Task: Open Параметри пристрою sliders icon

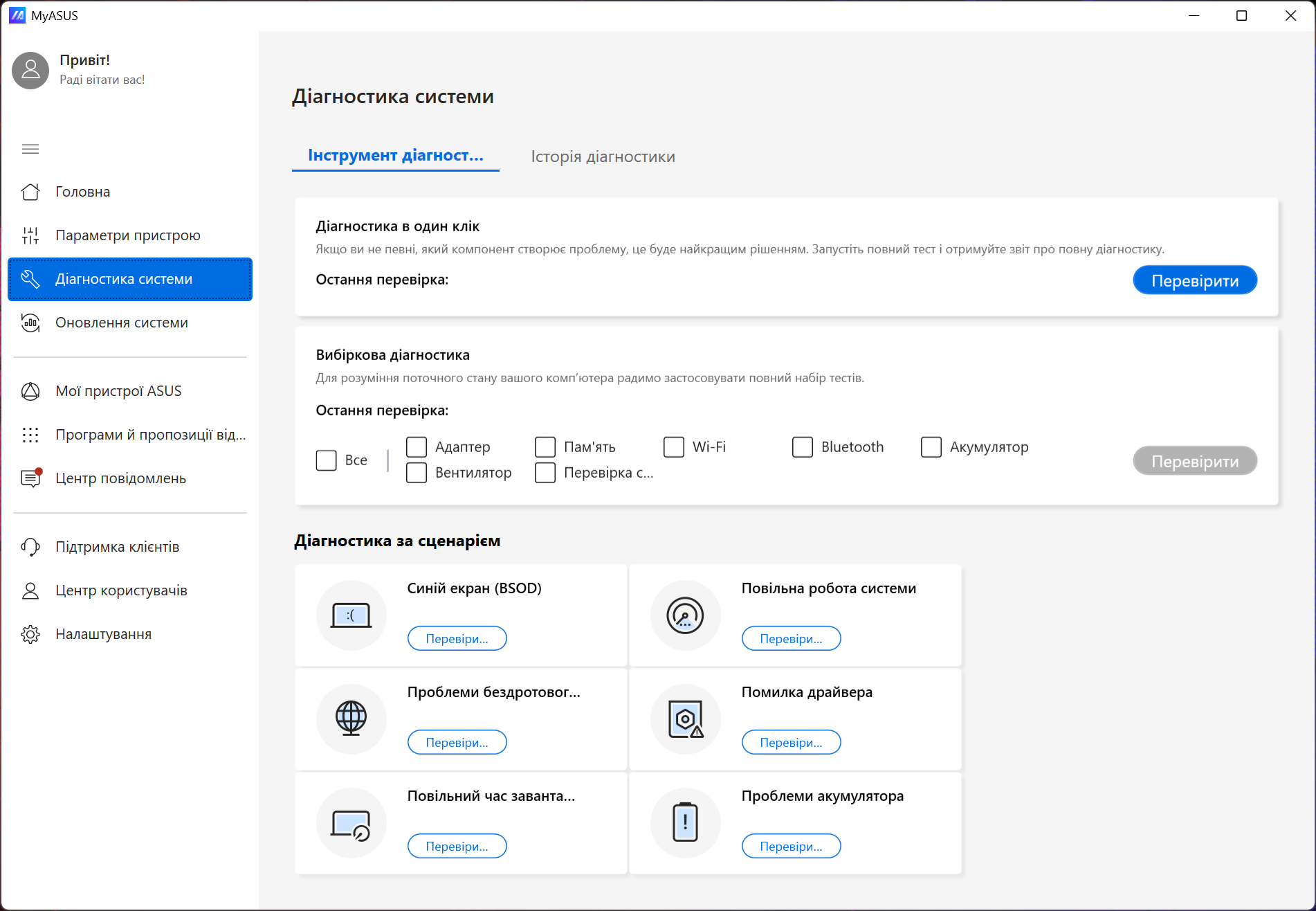Action: click(30, 235)
